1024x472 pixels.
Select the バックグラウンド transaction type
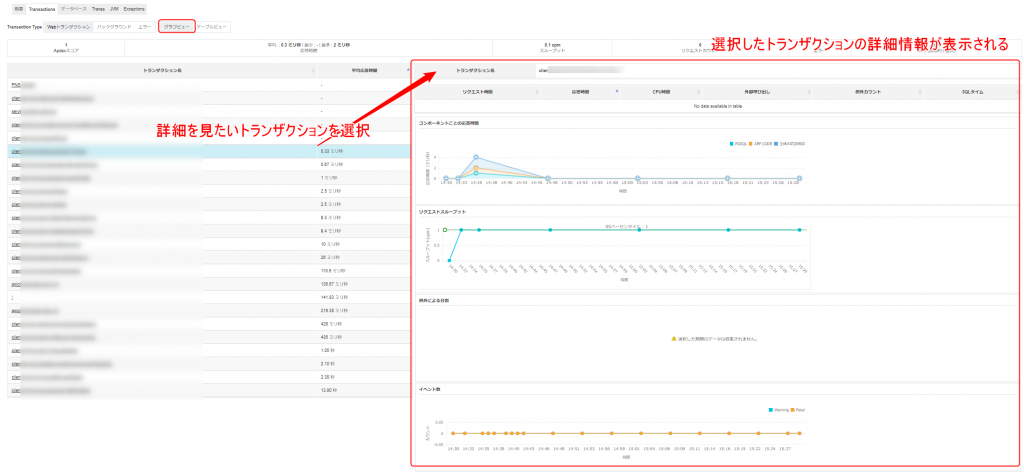[x=114, y=27]
